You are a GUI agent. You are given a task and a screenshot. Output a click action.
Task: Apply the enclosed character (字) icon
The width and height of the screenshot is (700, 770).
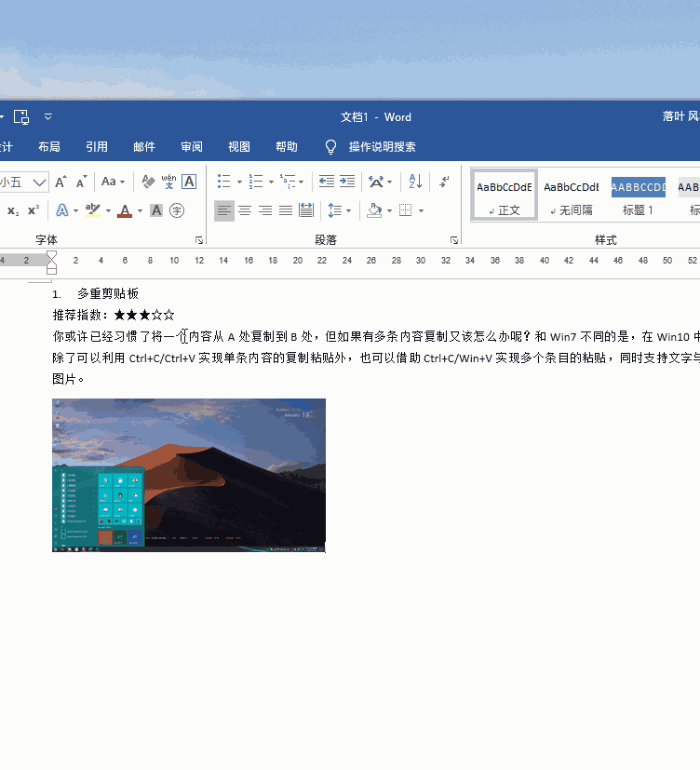pyautogui.click(x=177, y=211)
